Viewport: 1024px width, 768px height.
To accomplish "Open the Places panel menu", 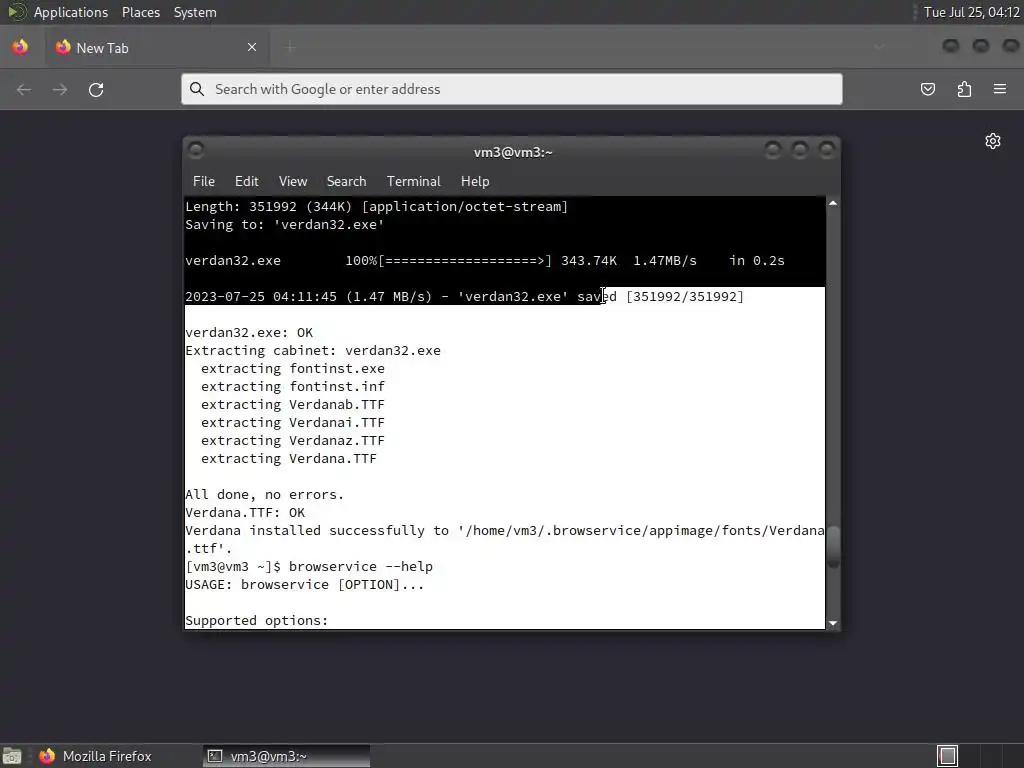I will pyautogui.click(x=141, y=12).
